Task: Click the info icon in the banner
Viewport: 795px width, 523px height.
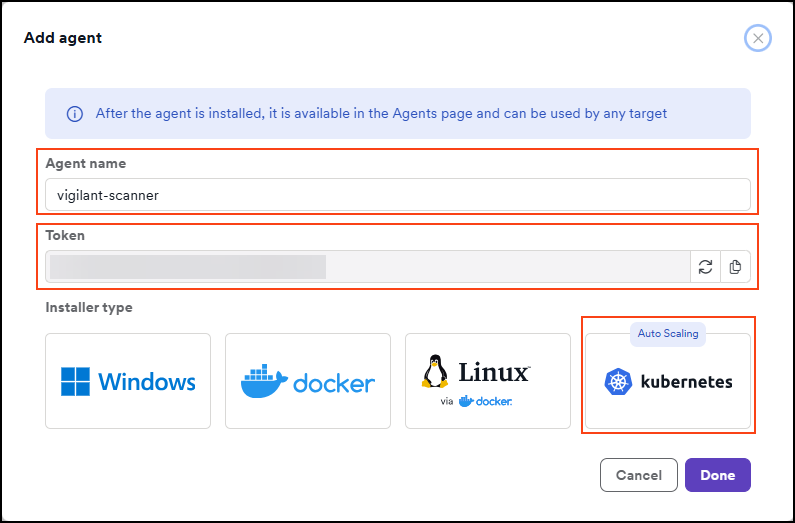Action: [x=74, y=114]
